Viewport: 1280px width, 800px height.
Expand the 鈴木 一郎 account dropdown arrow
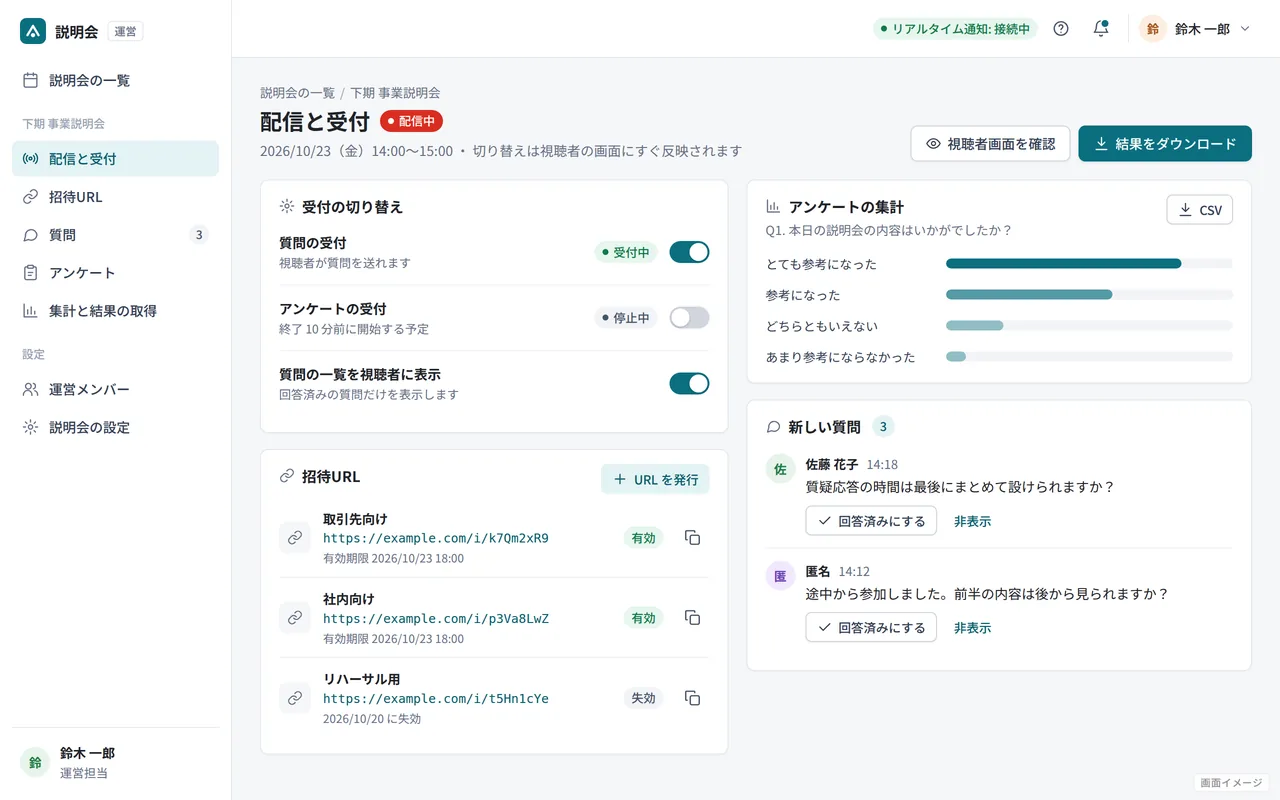1245,29
